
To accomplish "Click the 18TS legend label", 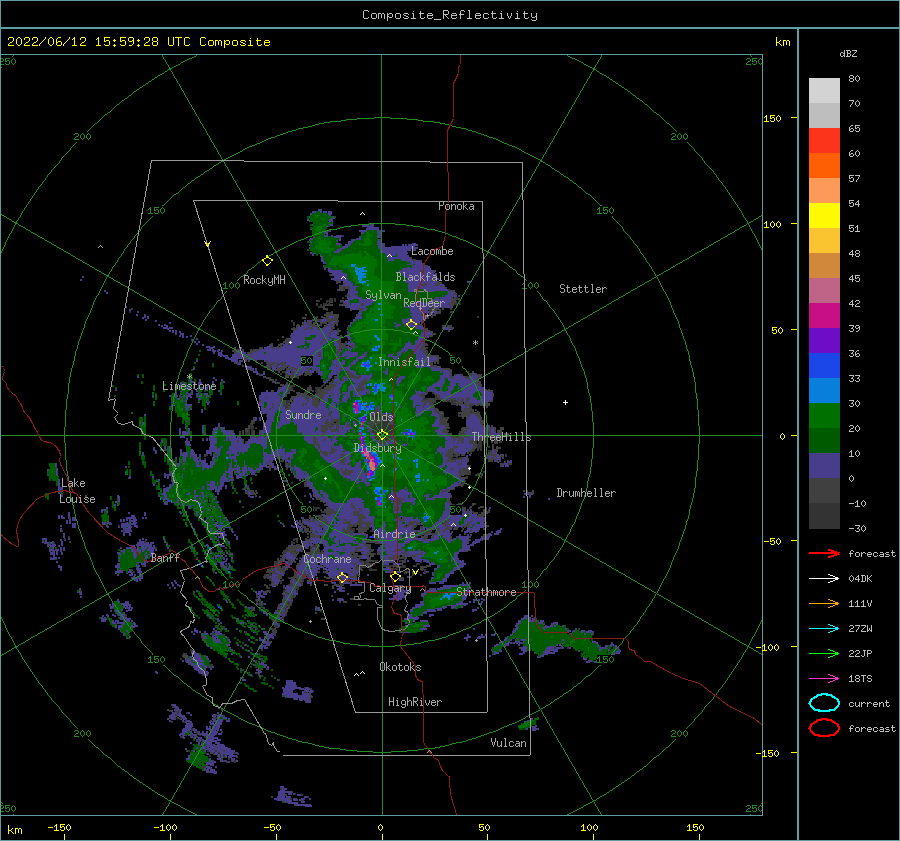I will (860, 679).
